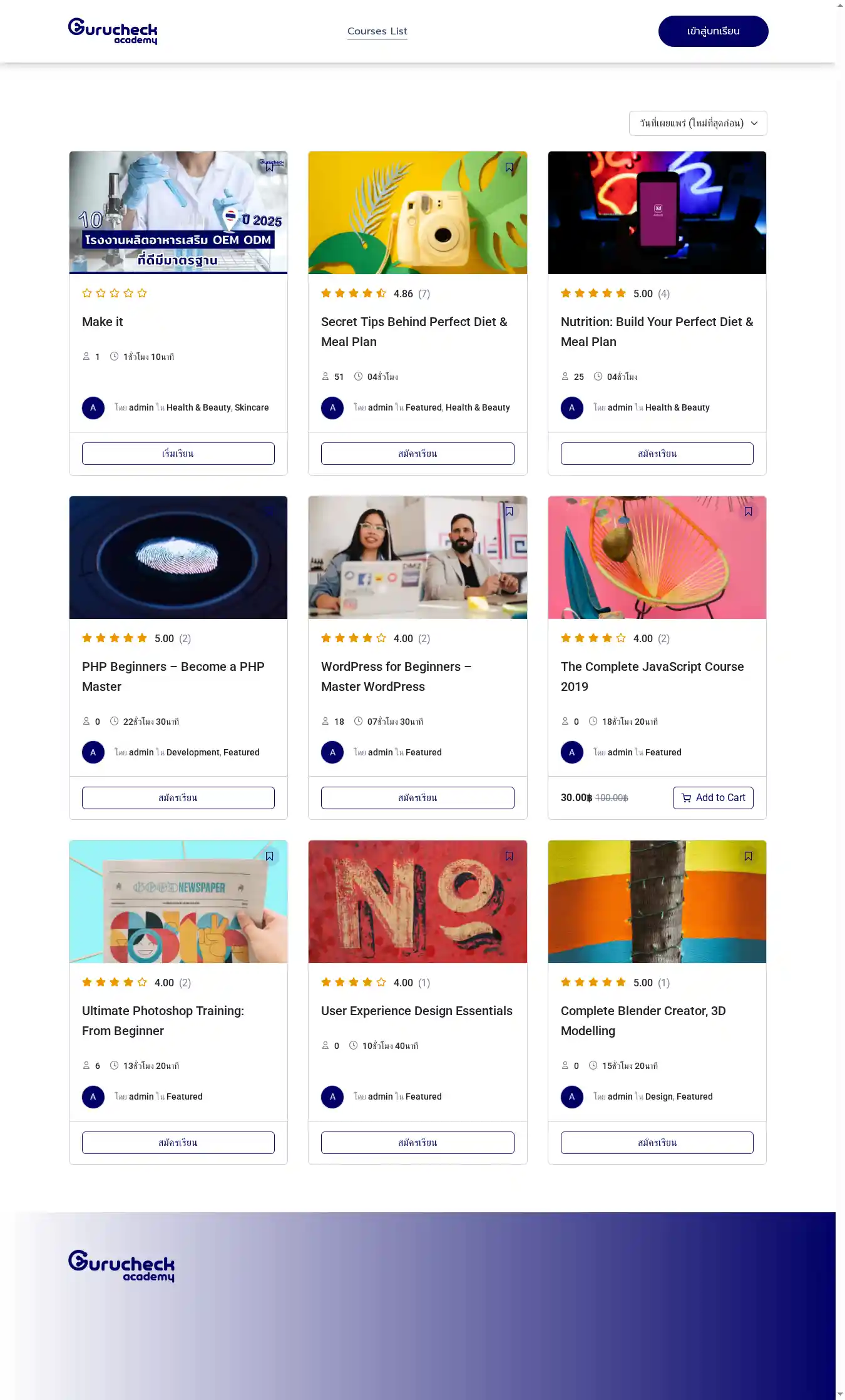
Task: Add The Complete JavaScript Course to cart
Action: 713,797
